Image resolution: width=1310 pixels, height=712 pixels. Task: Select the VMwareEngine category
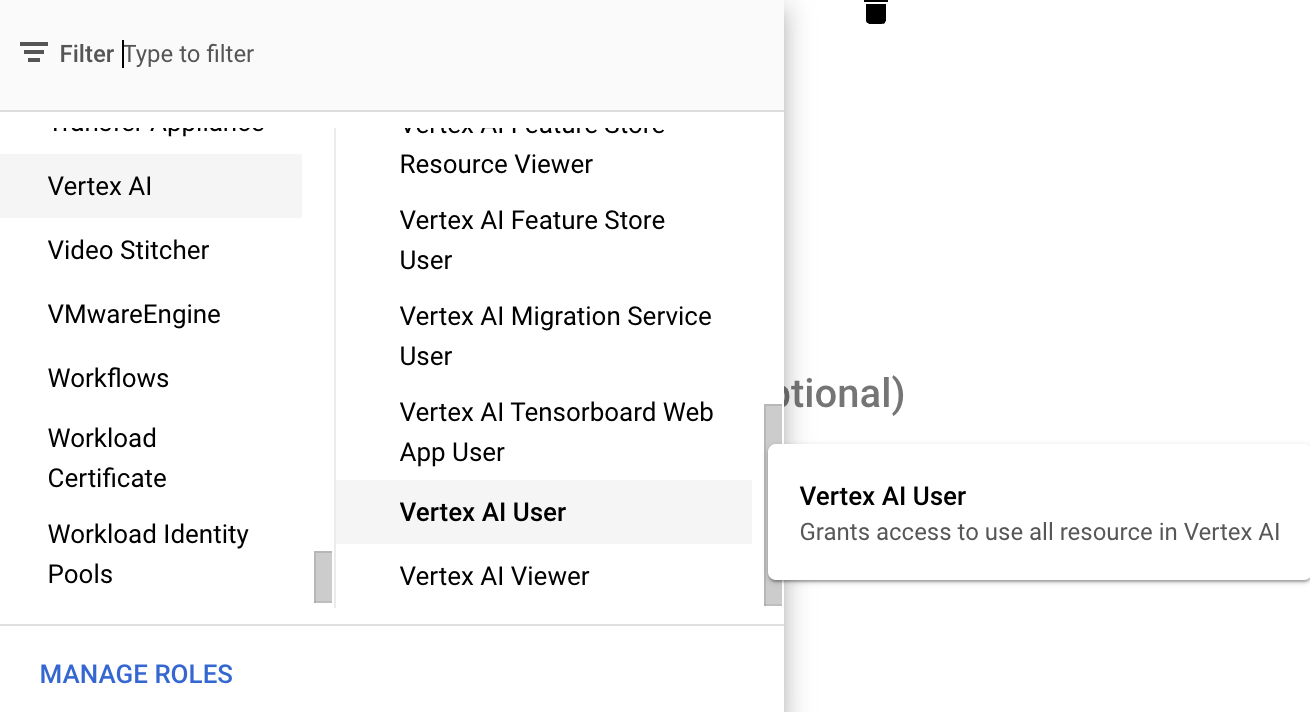pos(134,314)
